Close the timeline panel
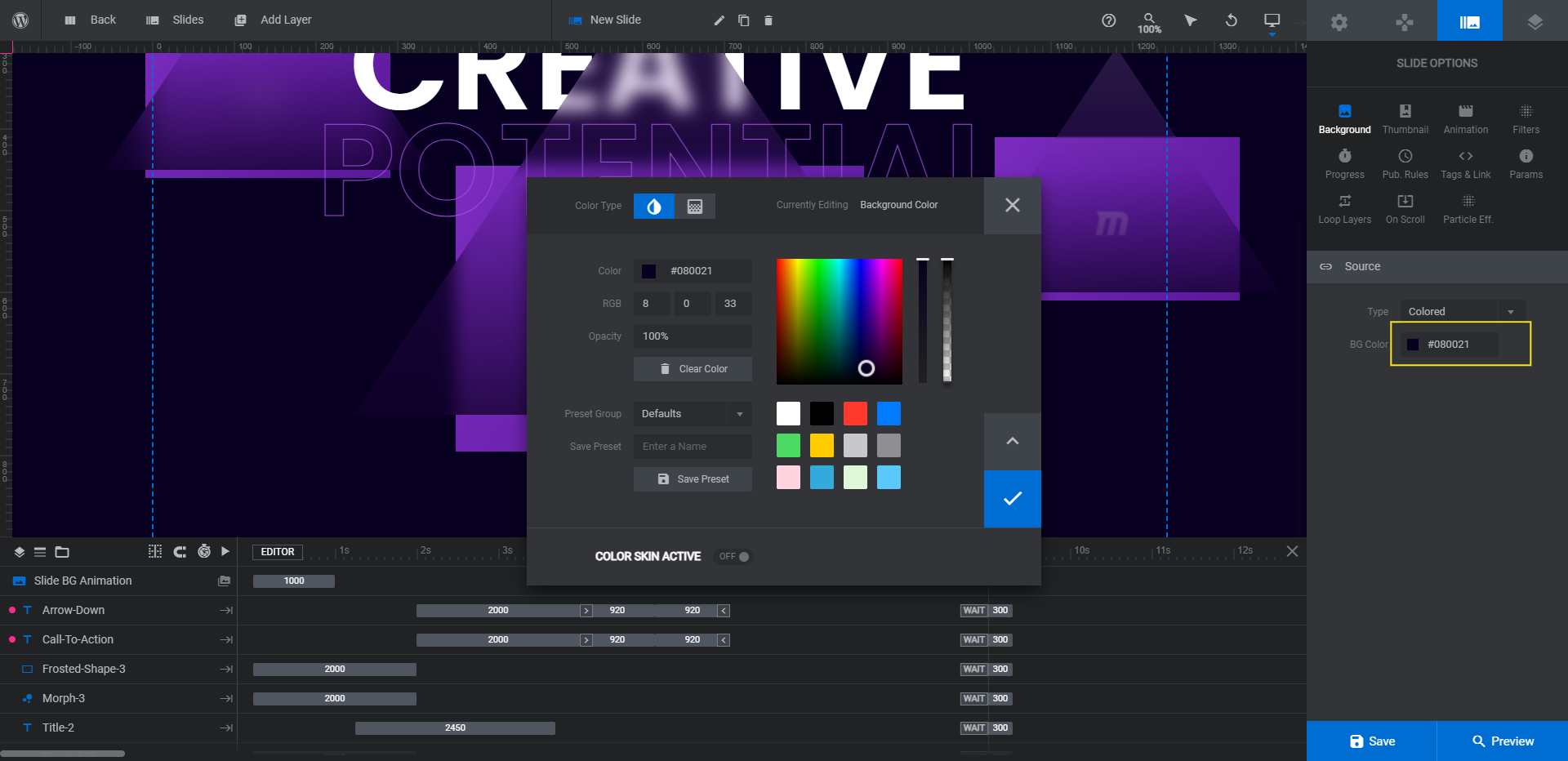Image resolution: width=1568 pixels, height=761 pixels. tap(1292, 551)
